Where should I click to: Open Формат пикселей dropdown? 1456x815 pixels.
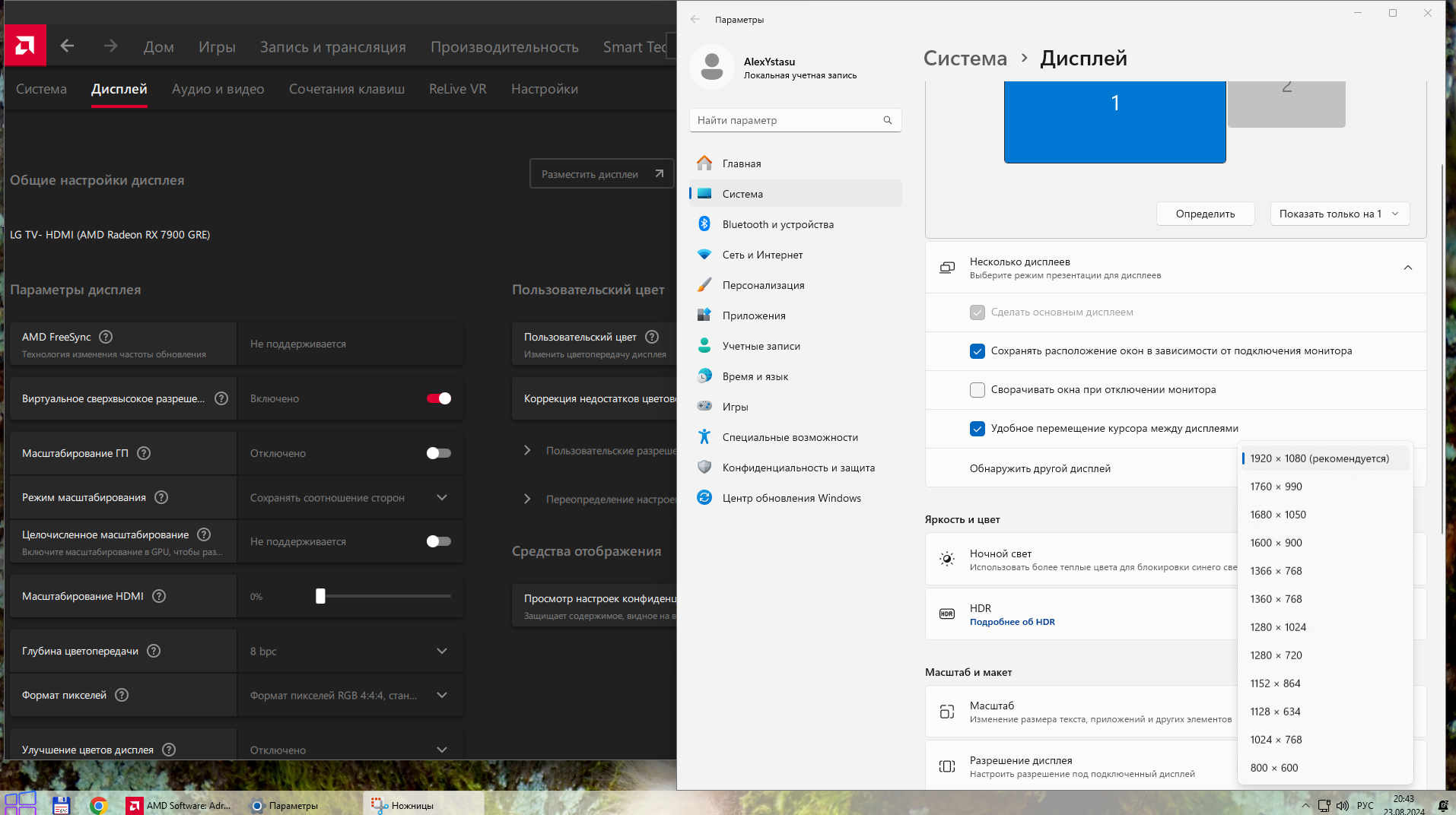point(351,696)
